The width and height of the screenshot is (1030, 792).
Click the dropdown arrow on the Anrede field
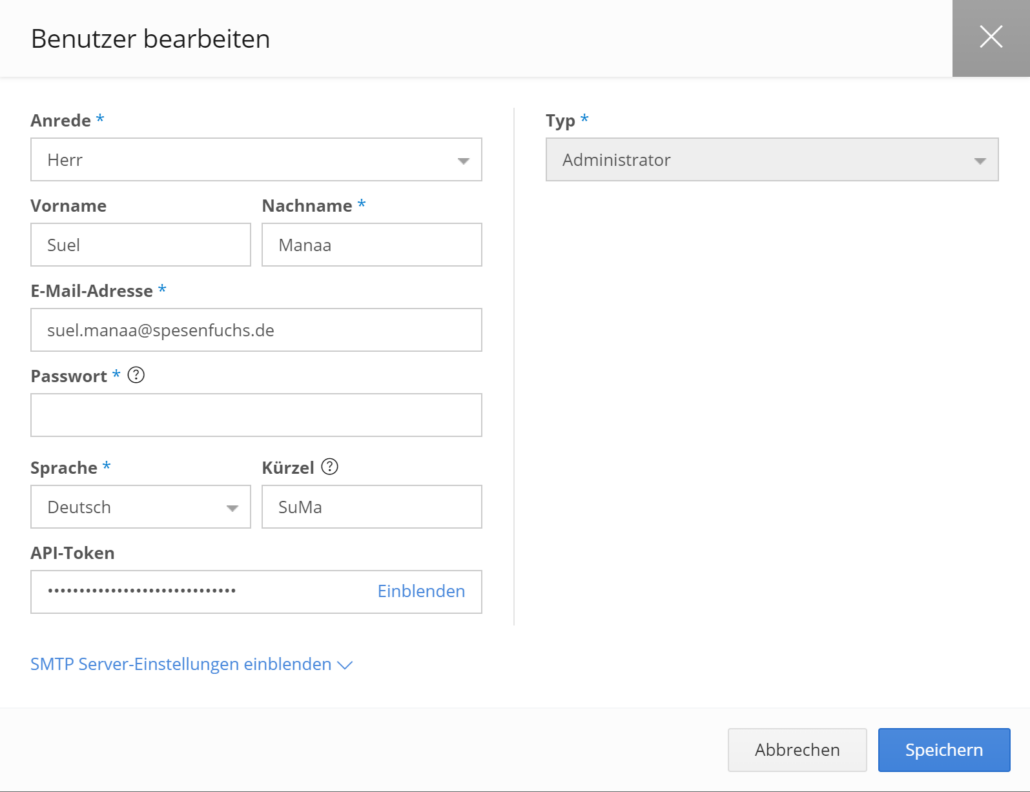coord(463,159)
